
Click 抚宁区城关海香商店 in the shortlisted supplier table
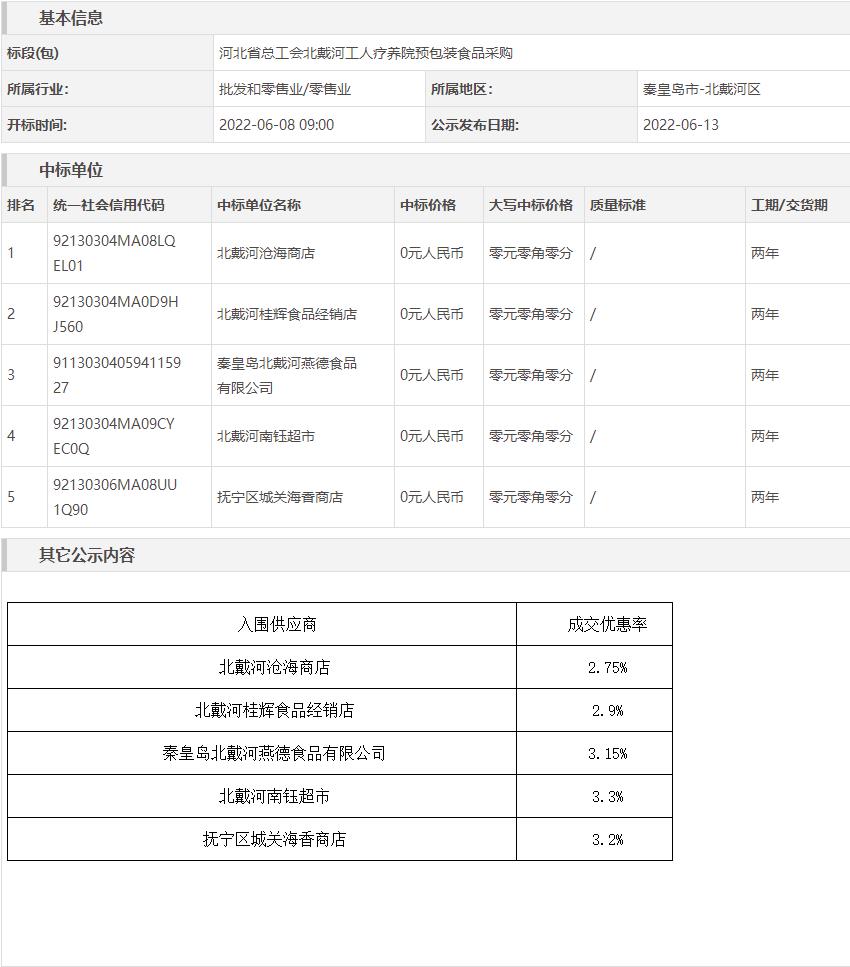click(274, 839)
